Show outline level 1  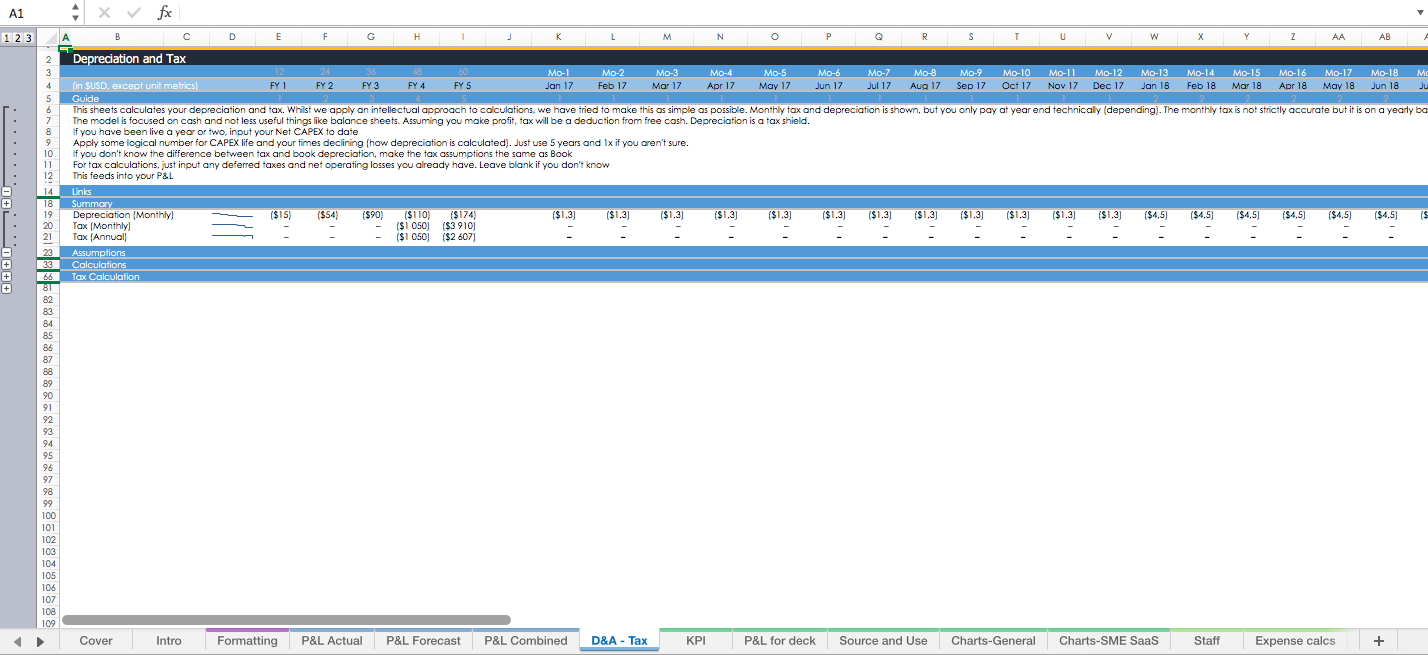[x=6, y=38]
